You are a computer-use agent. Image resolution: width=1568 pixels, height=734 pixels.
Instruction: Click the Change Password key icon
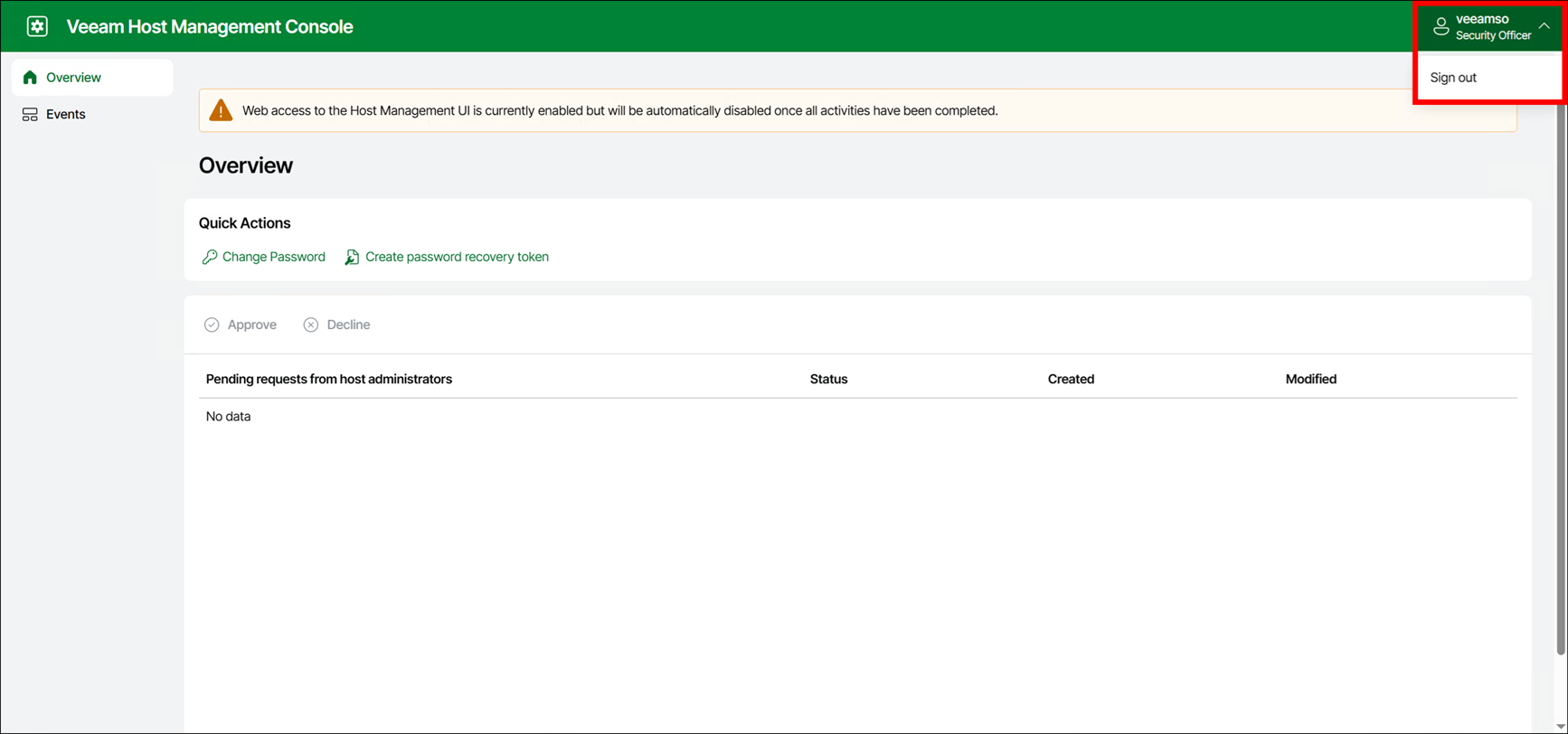[x=210, y=258]
